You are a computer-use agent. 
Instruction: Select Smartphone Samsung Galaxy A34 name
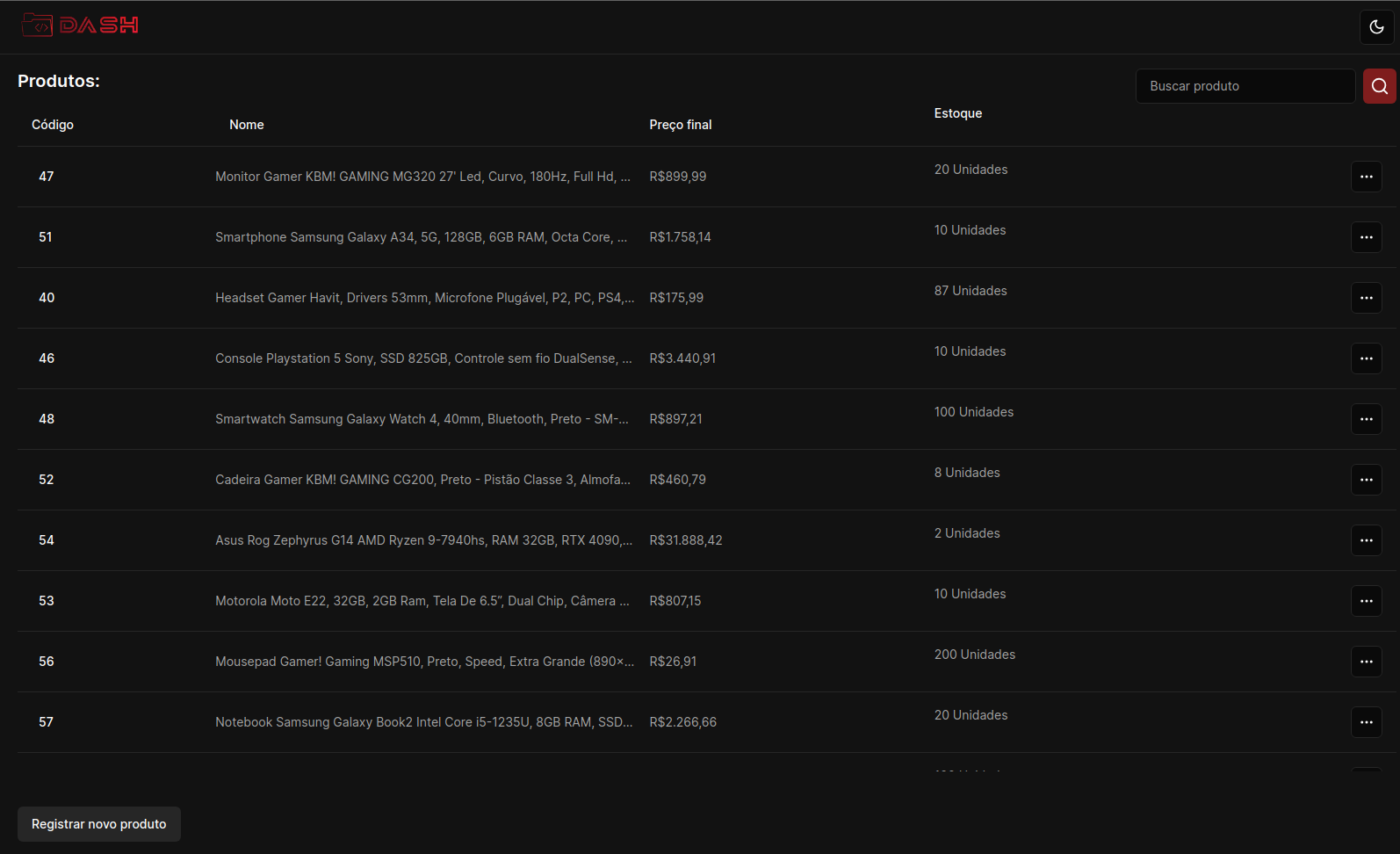[x=422, y=237]
